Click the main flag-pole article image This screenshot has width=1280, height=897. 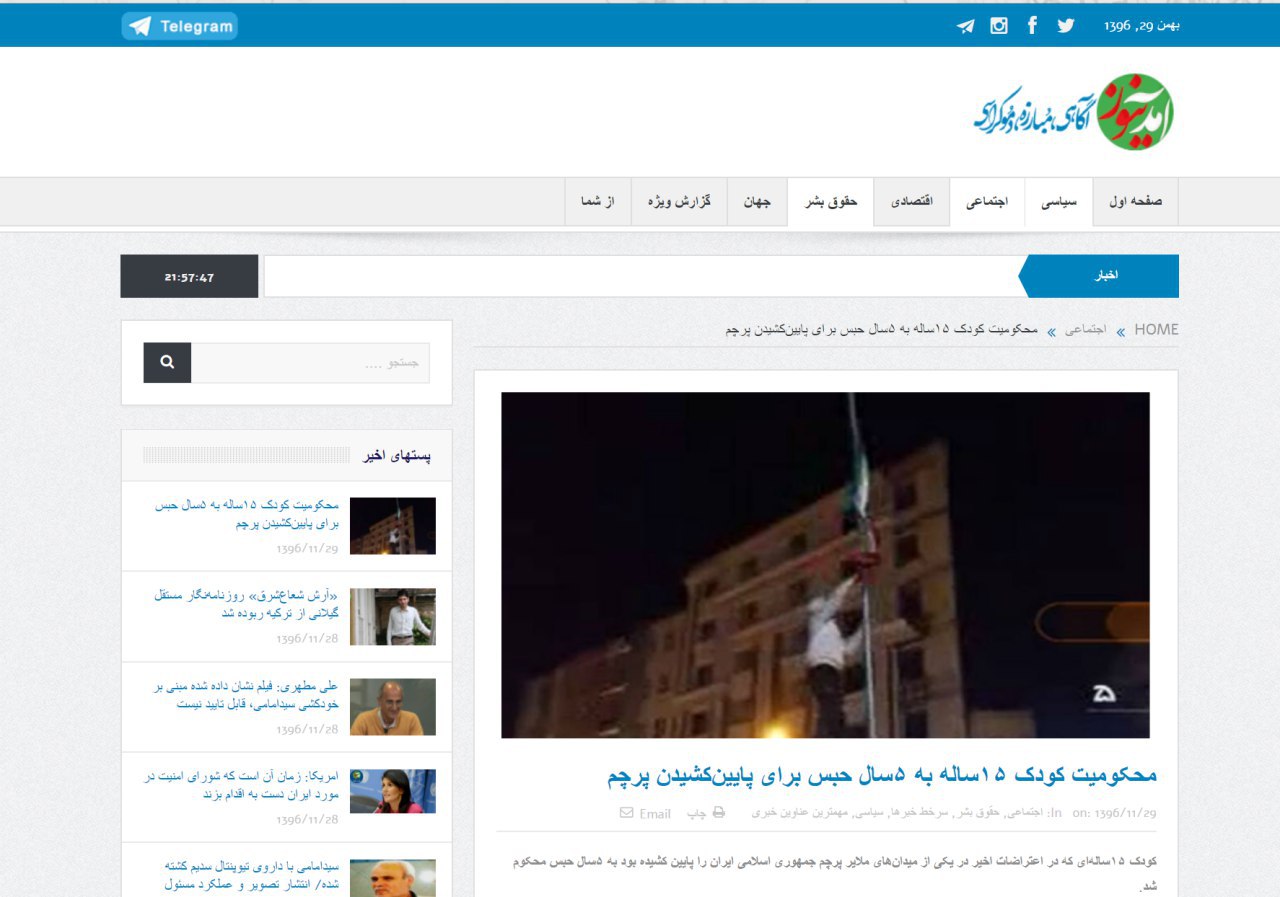coord(825,565)
